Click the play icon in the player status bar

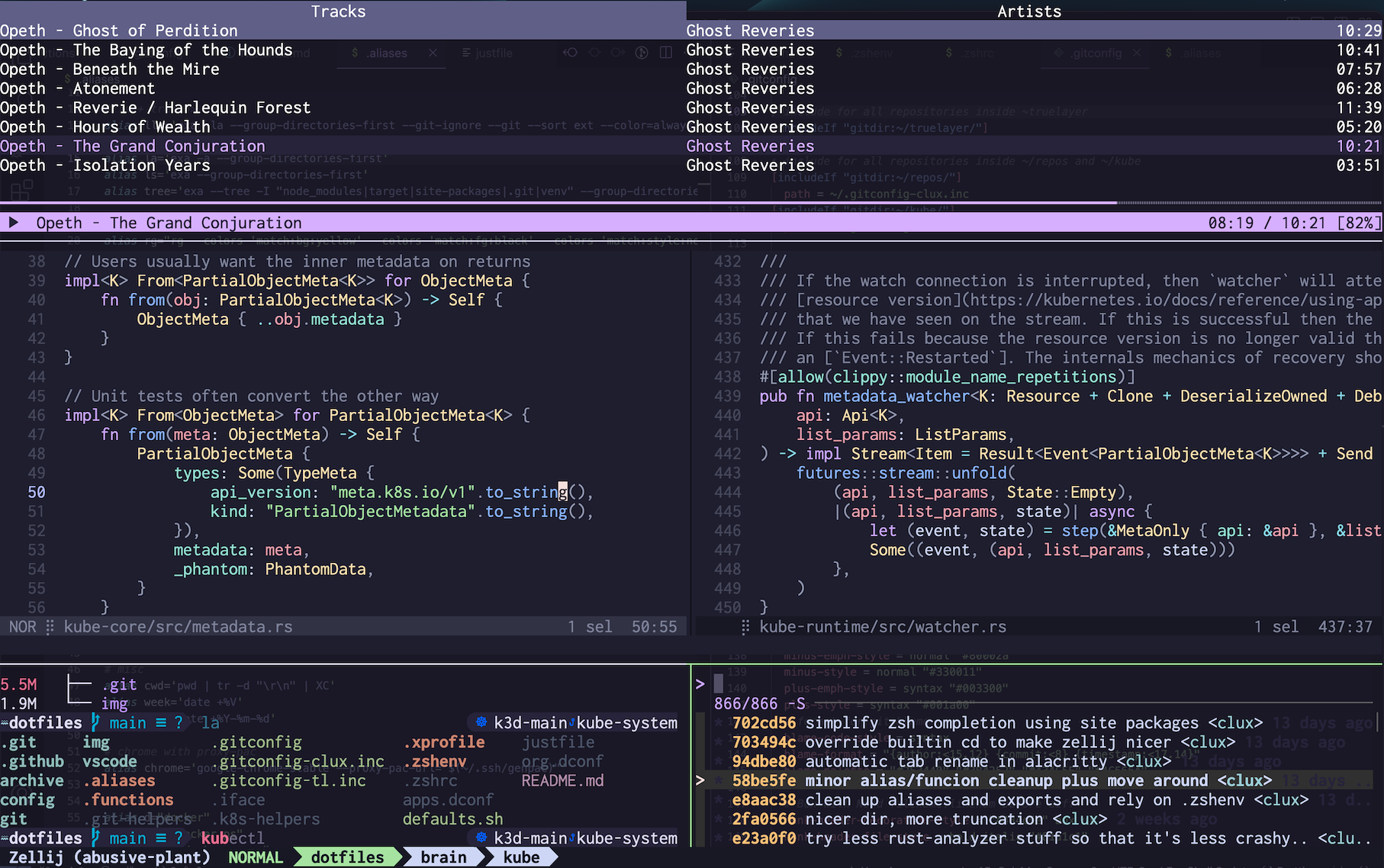click(13, 223)
